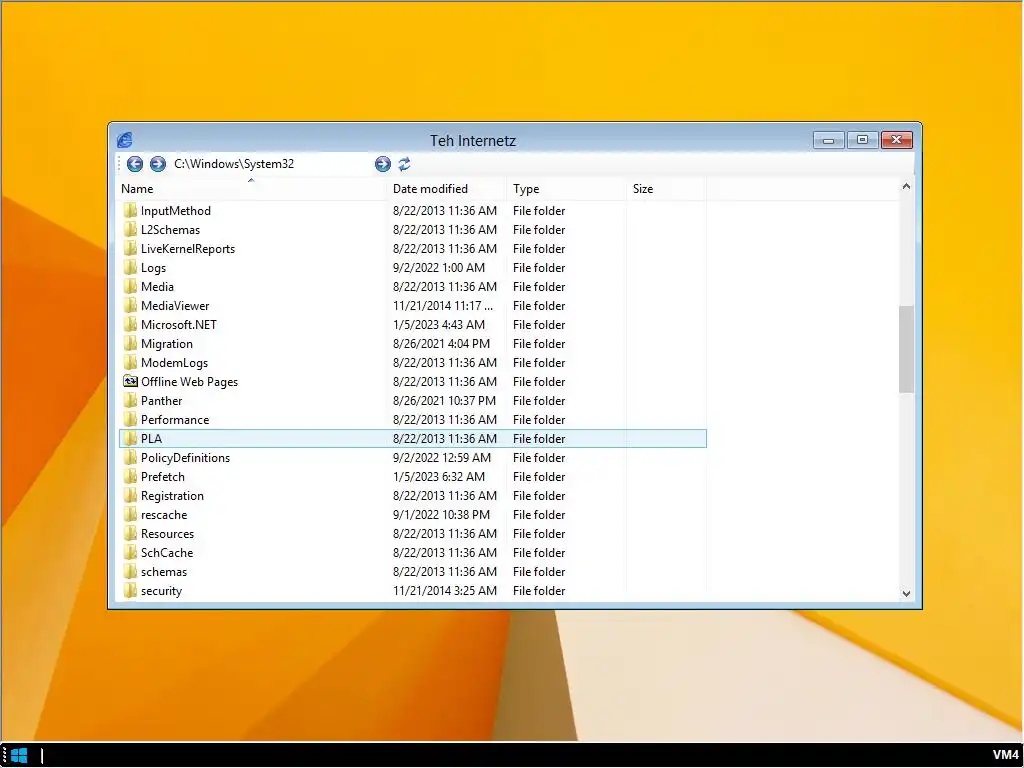Click Logs date 9/2/2022 1:00 AM
Viewport: 1024px width, 768px height.
pyautogui.click(x=439, y=268)
